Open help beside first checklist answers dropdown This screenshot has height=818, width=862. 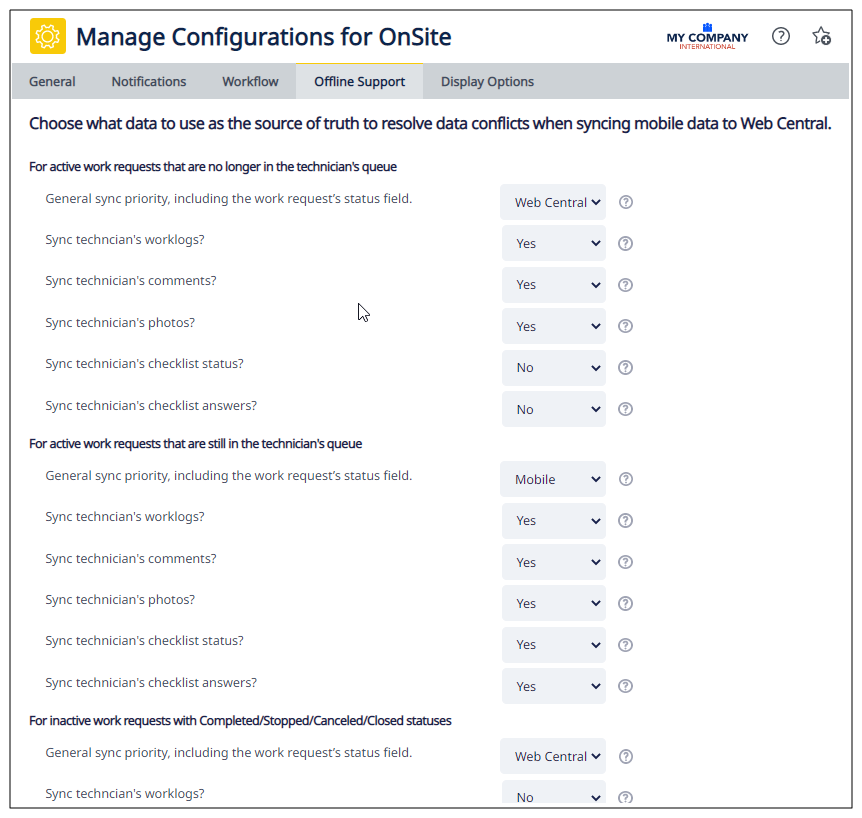tap(626, 409)
